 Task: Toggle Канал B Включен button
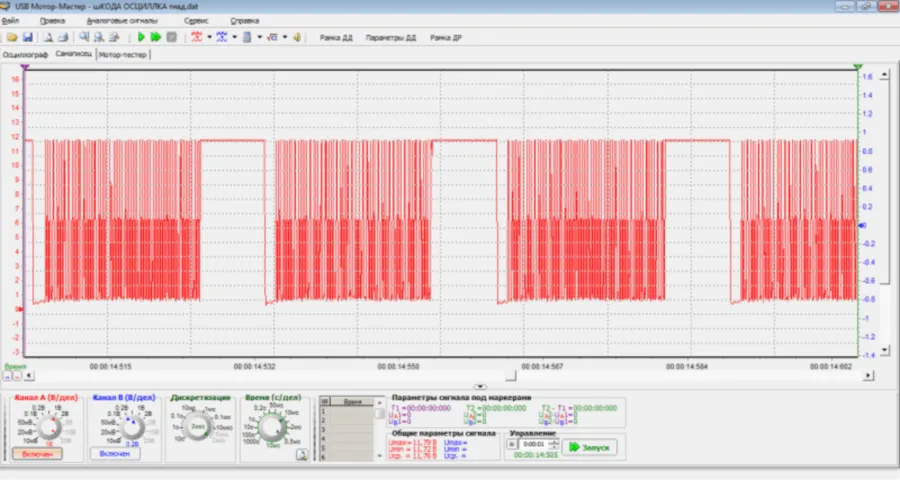click(115, 454)
